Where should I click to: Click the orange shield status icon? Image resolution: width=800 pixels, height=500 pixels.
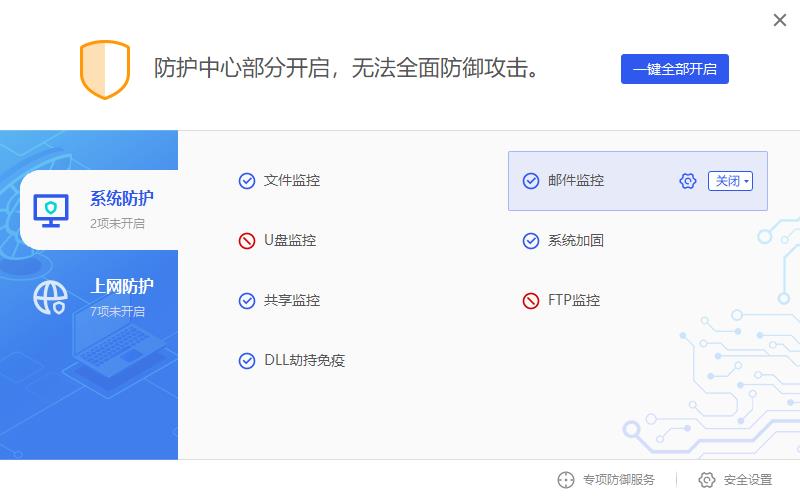pyautogui.click(x=105, y=69)
